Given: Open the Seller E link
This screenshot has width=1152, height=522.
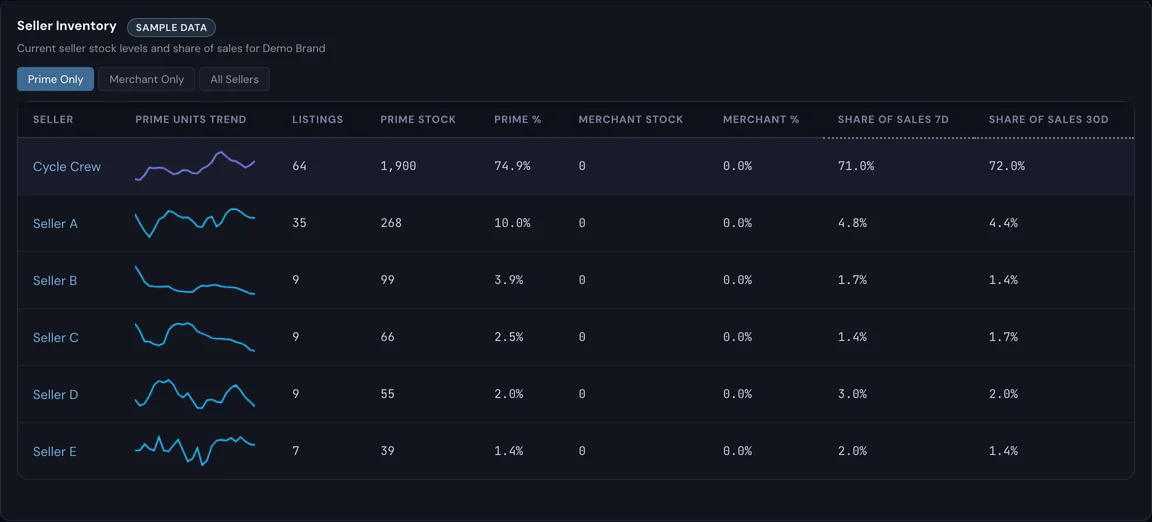Looking at the screenshot, I should [55, 451].
